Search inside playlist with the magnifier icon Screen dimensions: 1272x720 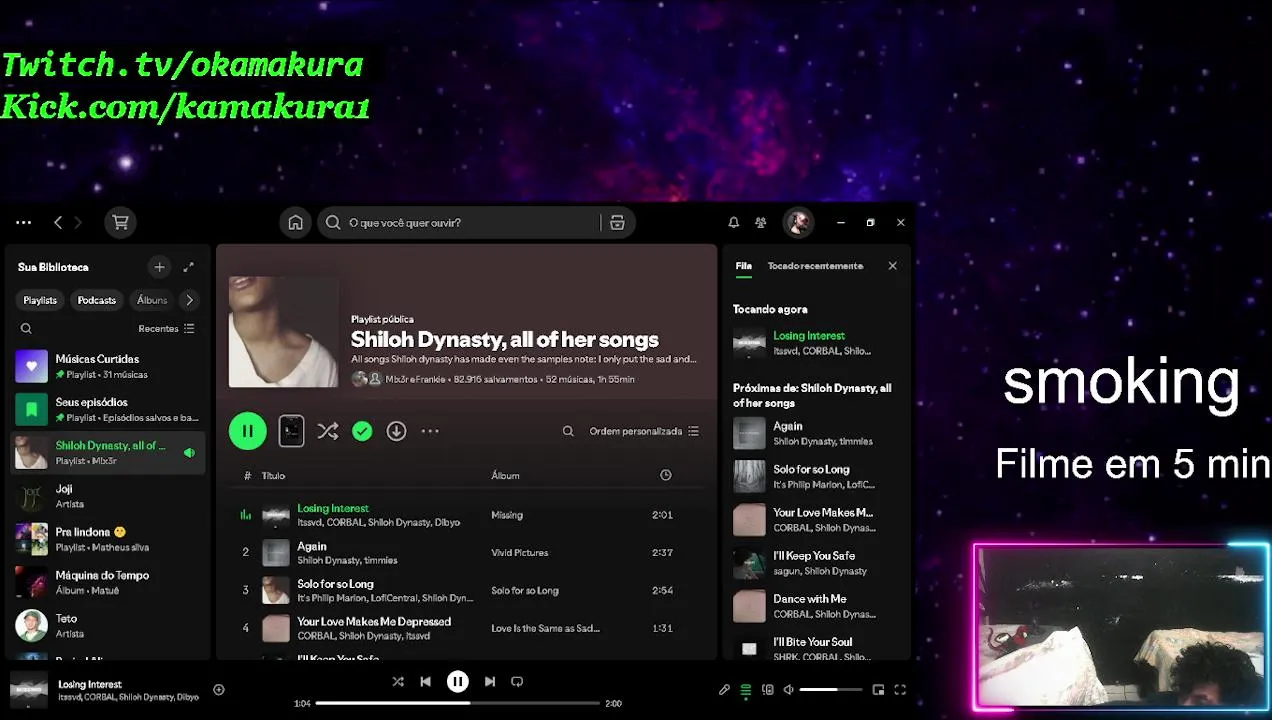point(568,431)
